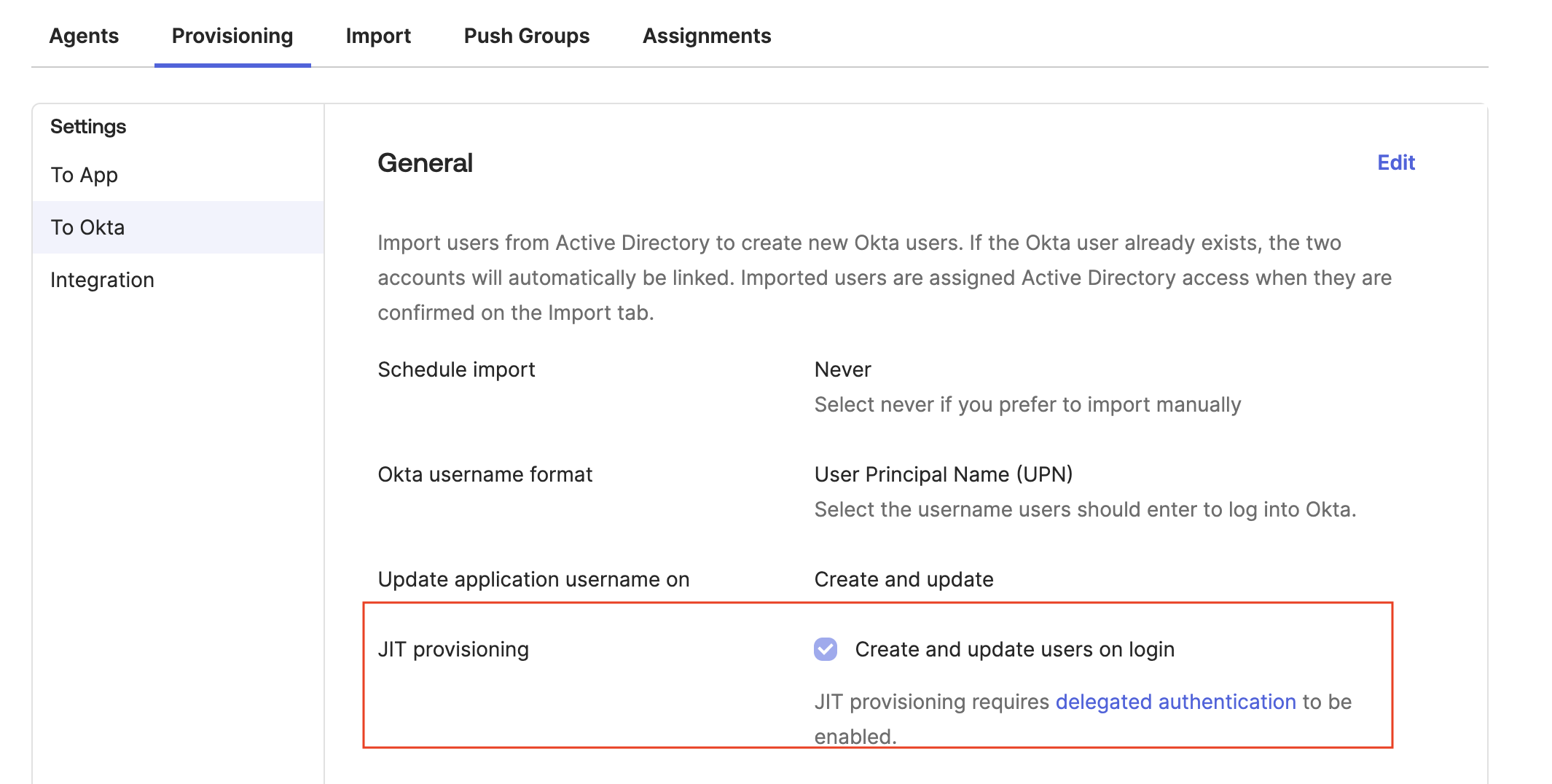The width and height of the screenshot is (1552, 784).
Task: Select To App in Settings sidebar
Action: (85, 175)
